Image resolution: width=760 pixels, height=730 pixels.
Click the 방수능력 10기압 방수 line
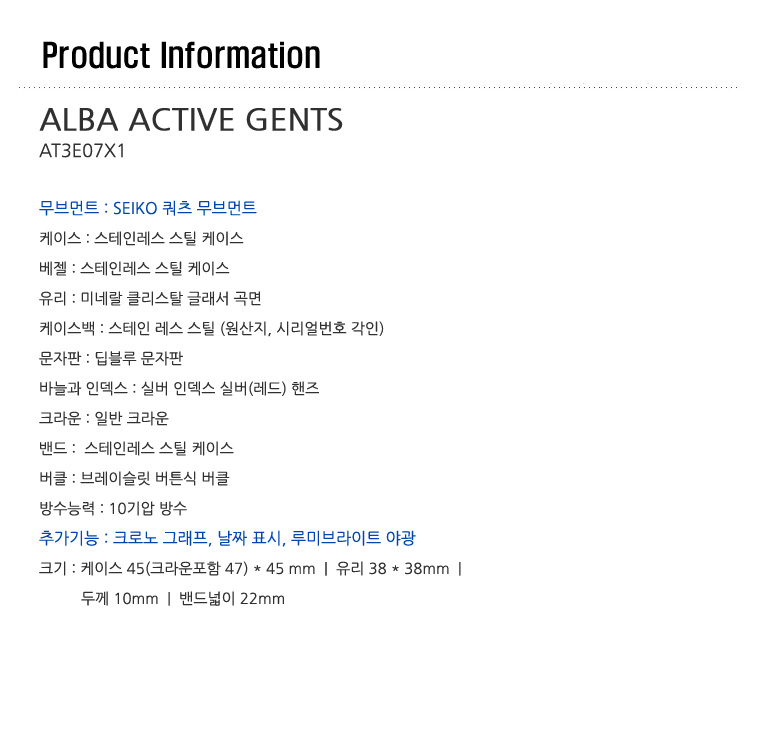click(x=113, y=508)
